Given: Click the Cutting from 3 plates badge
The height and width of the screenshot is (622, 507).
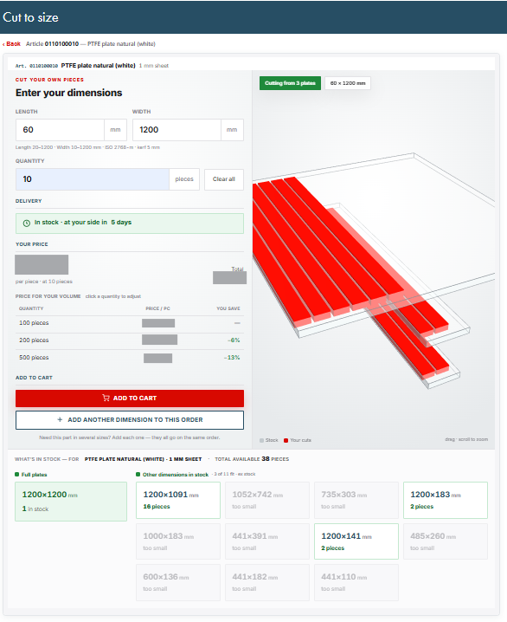Looking at the screenshot, I should click(290, 83).
